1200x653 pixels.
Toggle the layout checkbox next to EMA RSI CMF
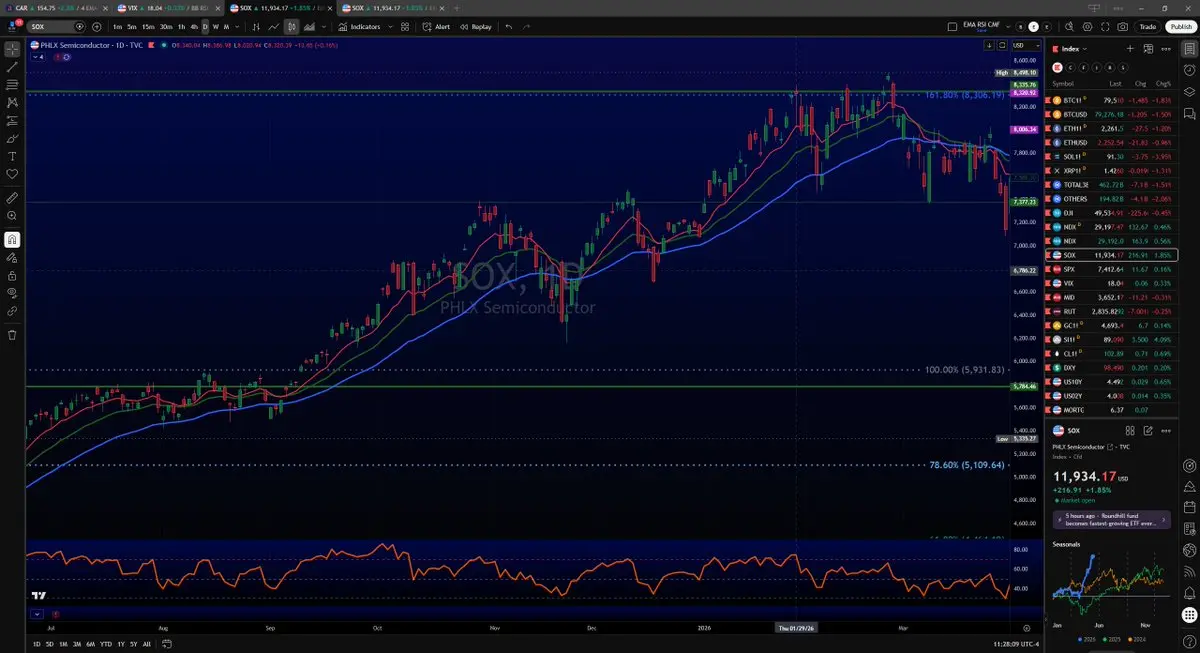coord(952,26)
